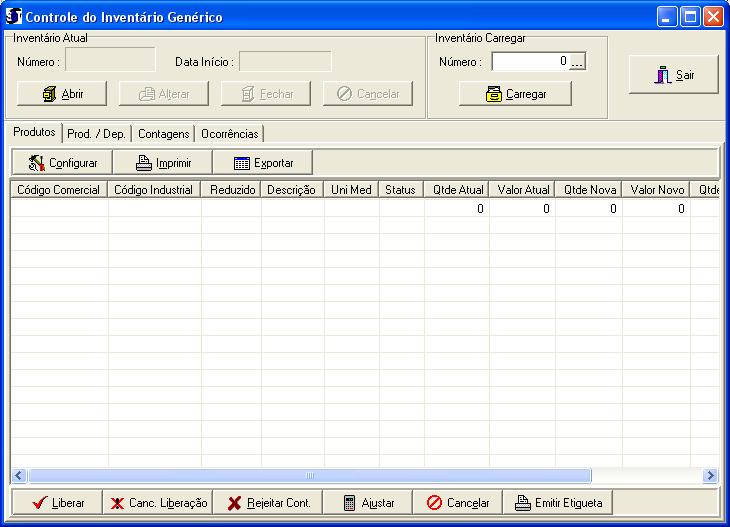The image size is (730, 527).
Task: Switch to the Prod. / Dep. tab
Action: pyautogui.click(x=96, y=134)
